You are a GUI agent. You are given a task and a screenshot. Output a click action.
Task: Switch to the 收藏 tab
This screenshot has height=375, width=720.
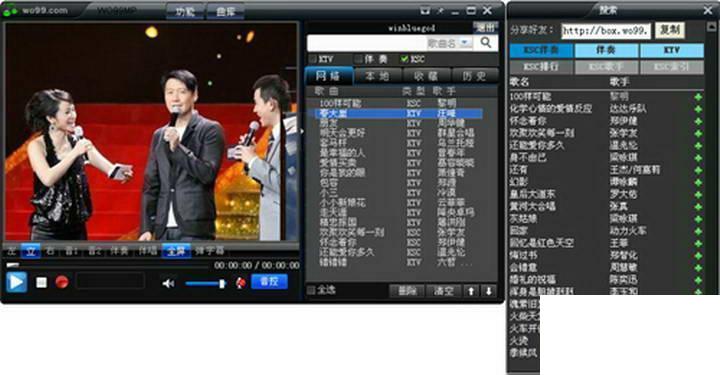426,76
